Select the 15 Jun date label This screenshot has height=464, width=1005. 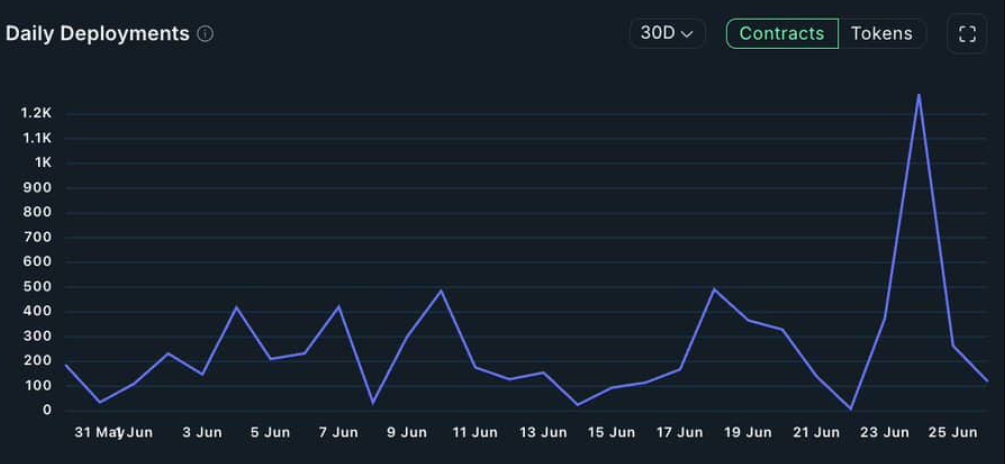click(x=611, y=433)
